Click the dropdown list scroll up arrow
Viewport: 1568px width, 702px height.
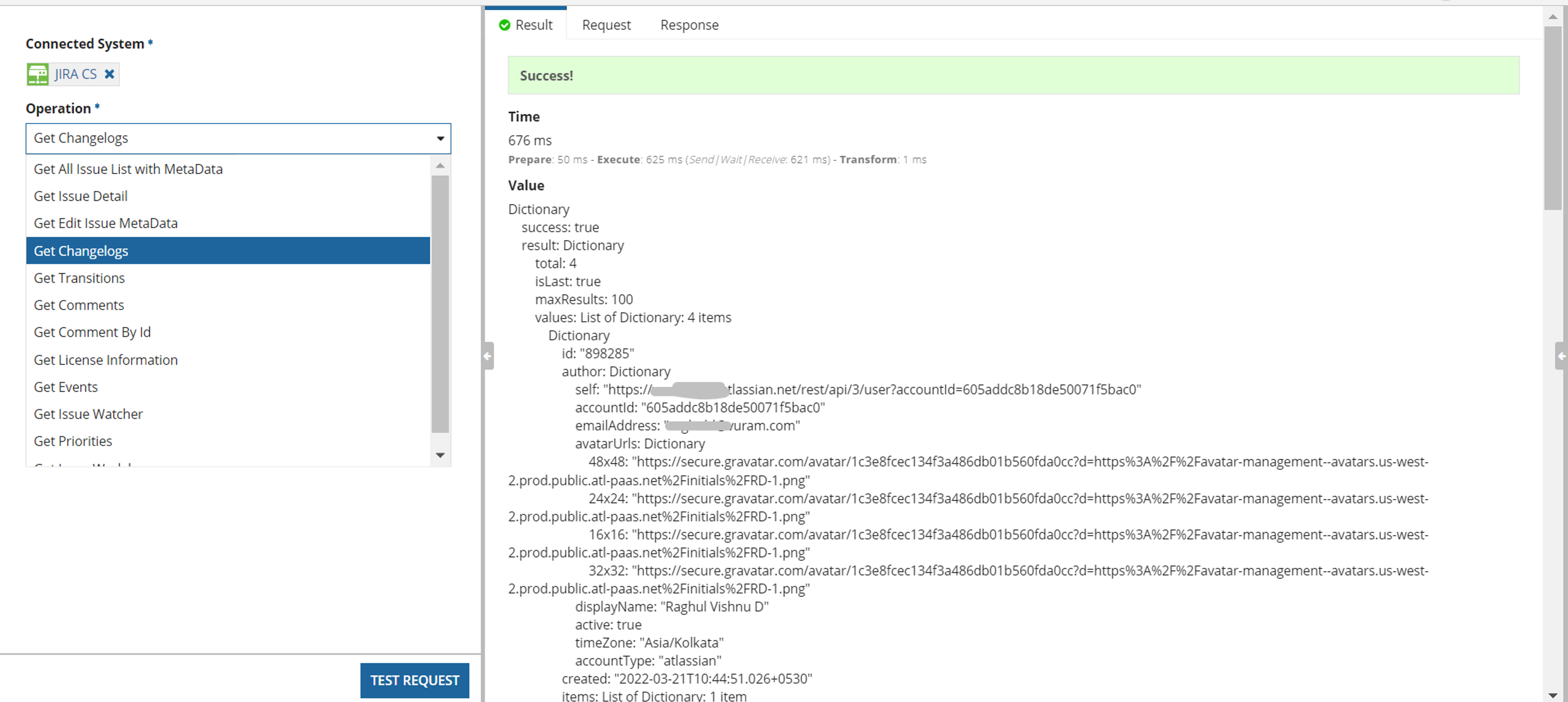[440, 165]
